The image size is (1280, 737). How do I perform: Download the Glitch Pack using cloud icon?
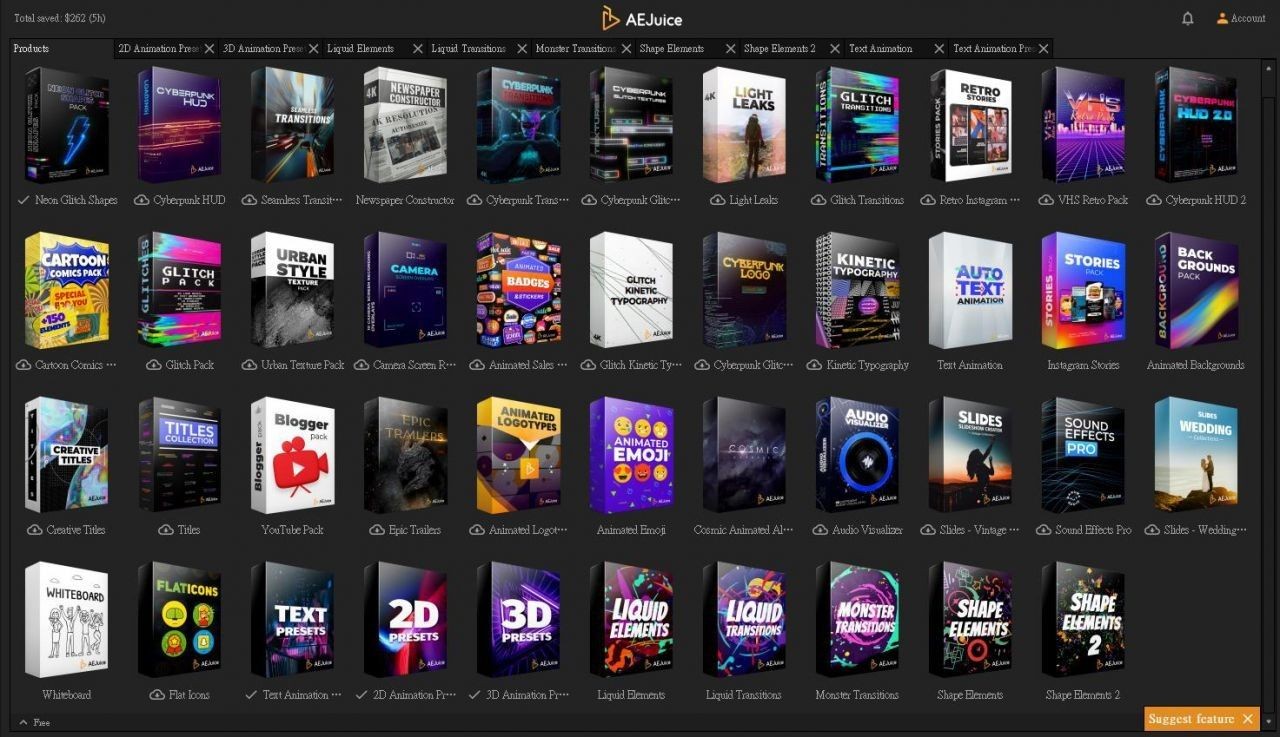(x=153, y=365)
